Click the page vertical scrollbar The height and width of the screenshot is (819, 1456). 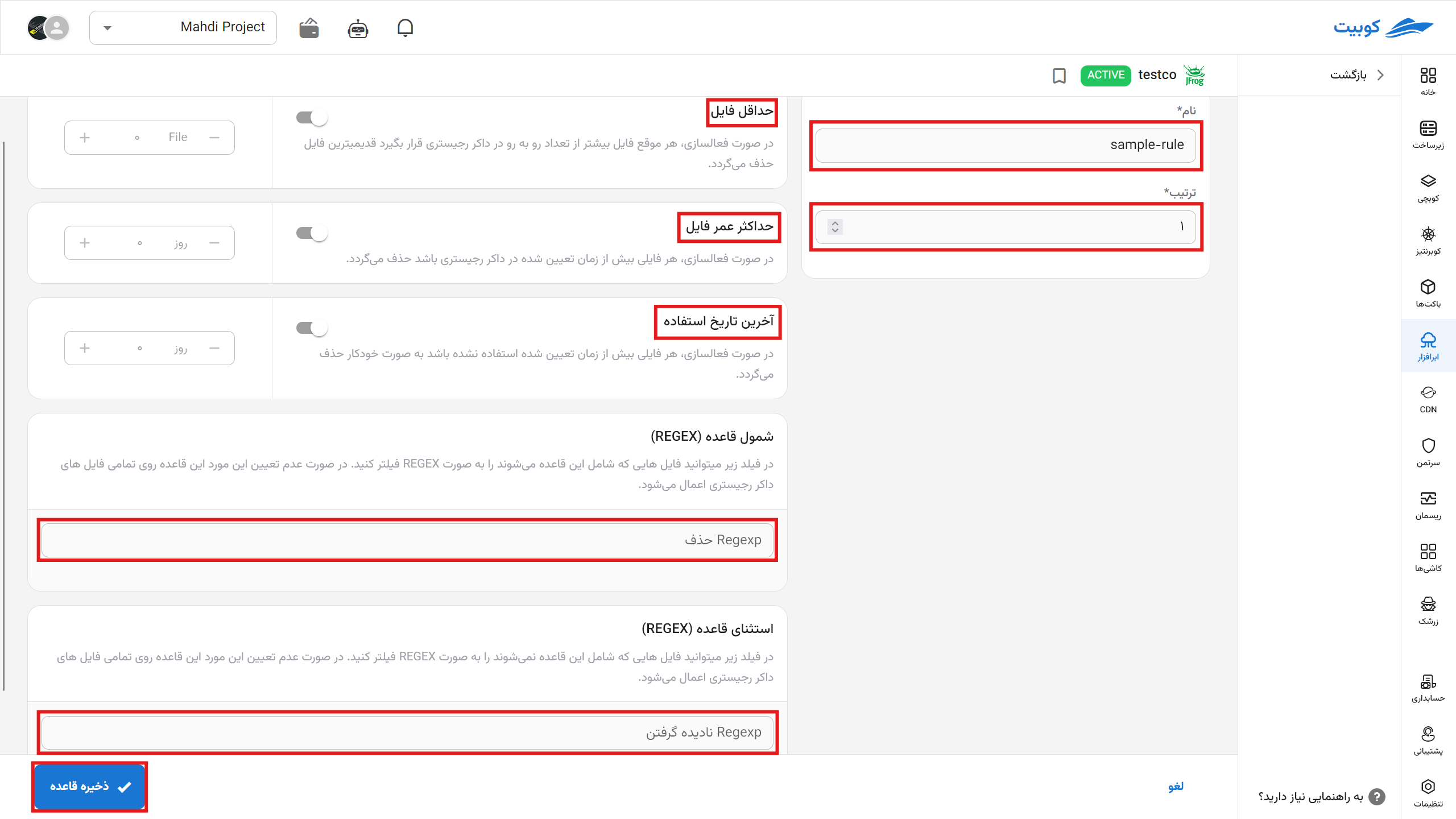pos(4,415)
